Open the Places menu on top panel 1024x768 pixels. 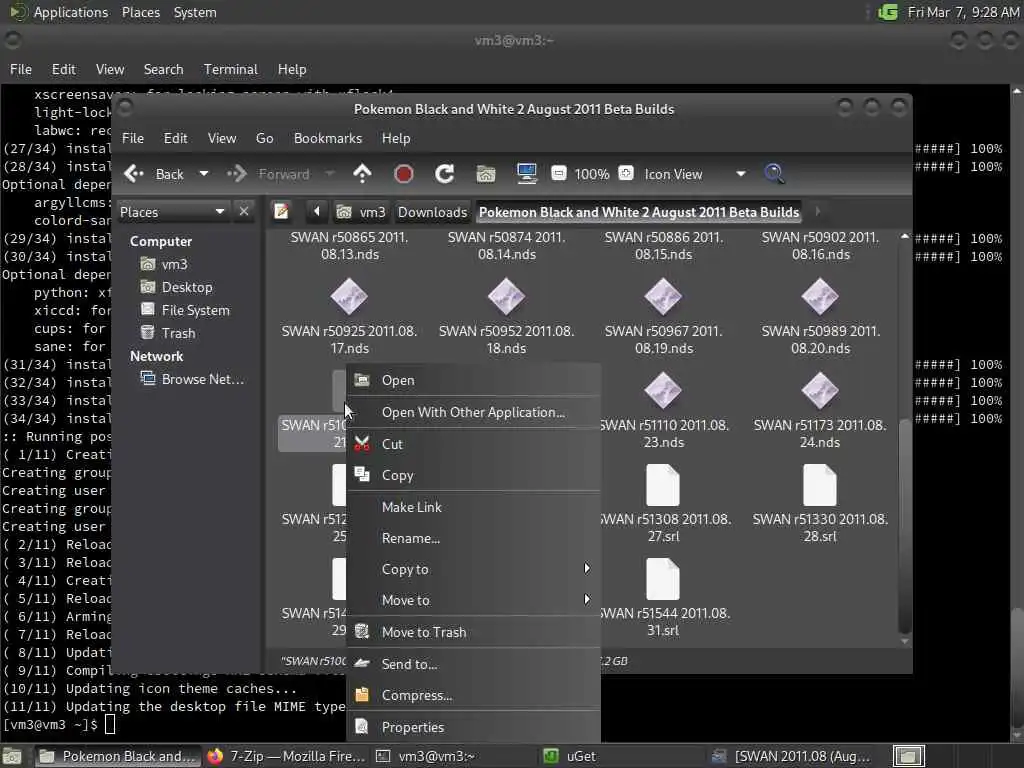click(140, 12)
